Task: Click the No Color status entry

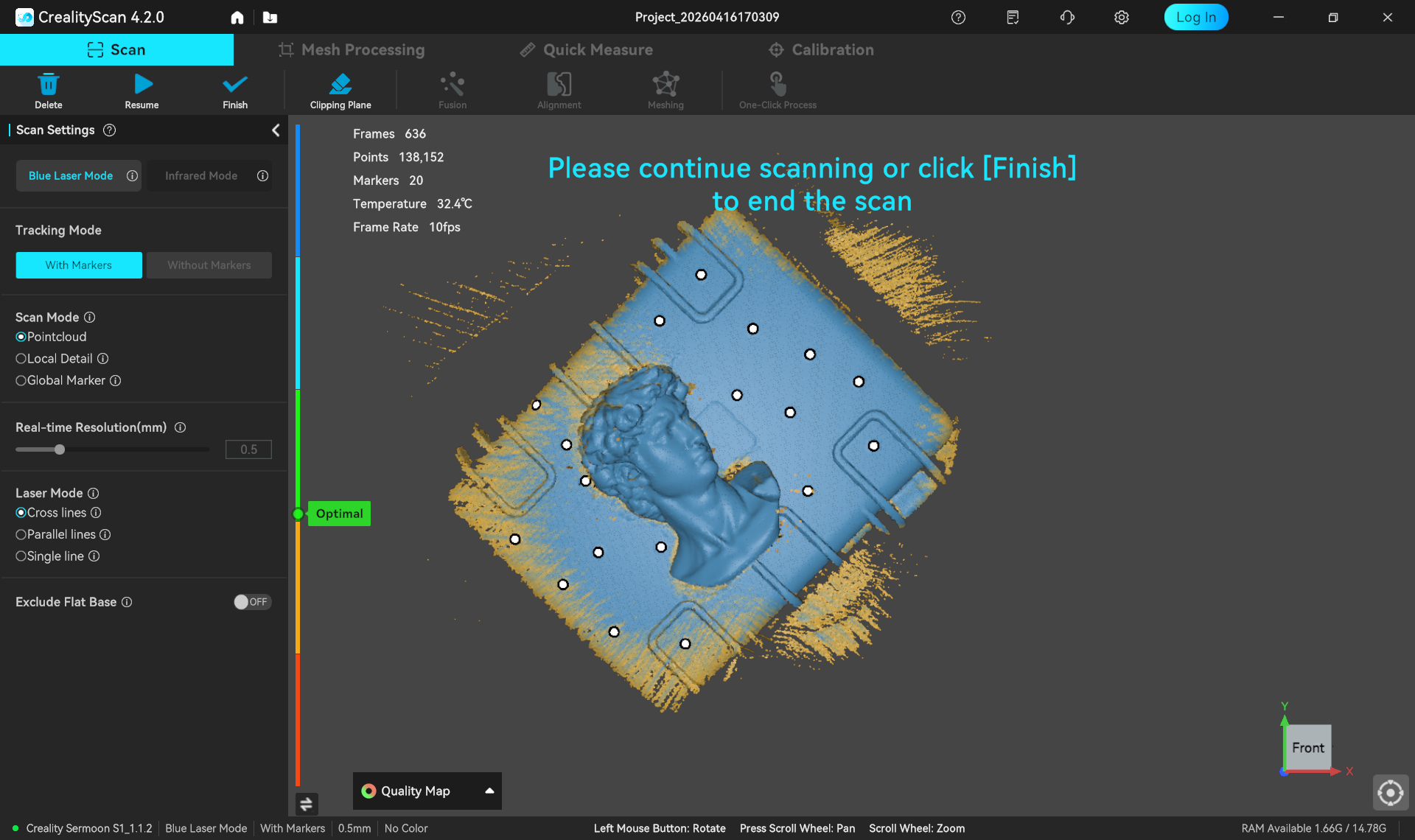Action: 406,828
